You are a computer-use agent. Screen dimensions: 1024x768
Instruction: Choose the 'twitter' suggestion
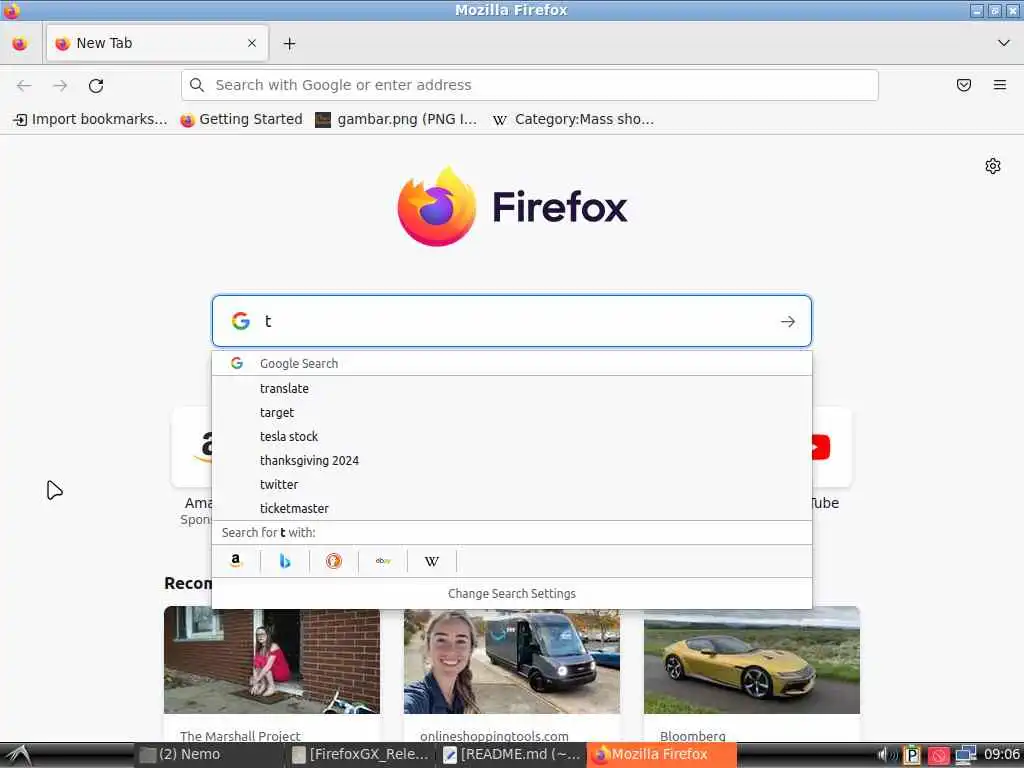[x=512, y=485]
